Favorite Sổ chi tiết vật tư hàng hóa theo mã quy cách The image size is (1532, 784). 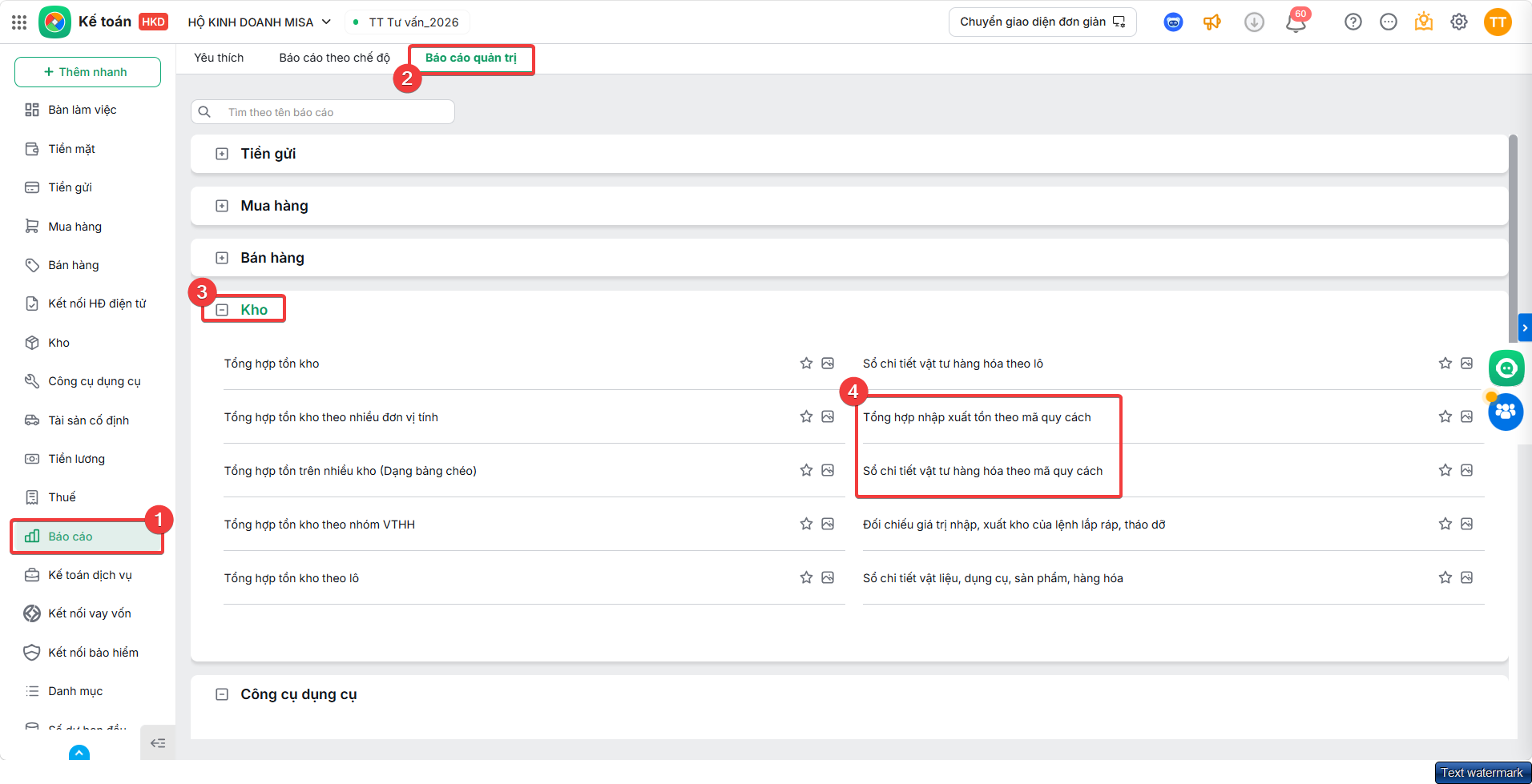[1445, 470]
